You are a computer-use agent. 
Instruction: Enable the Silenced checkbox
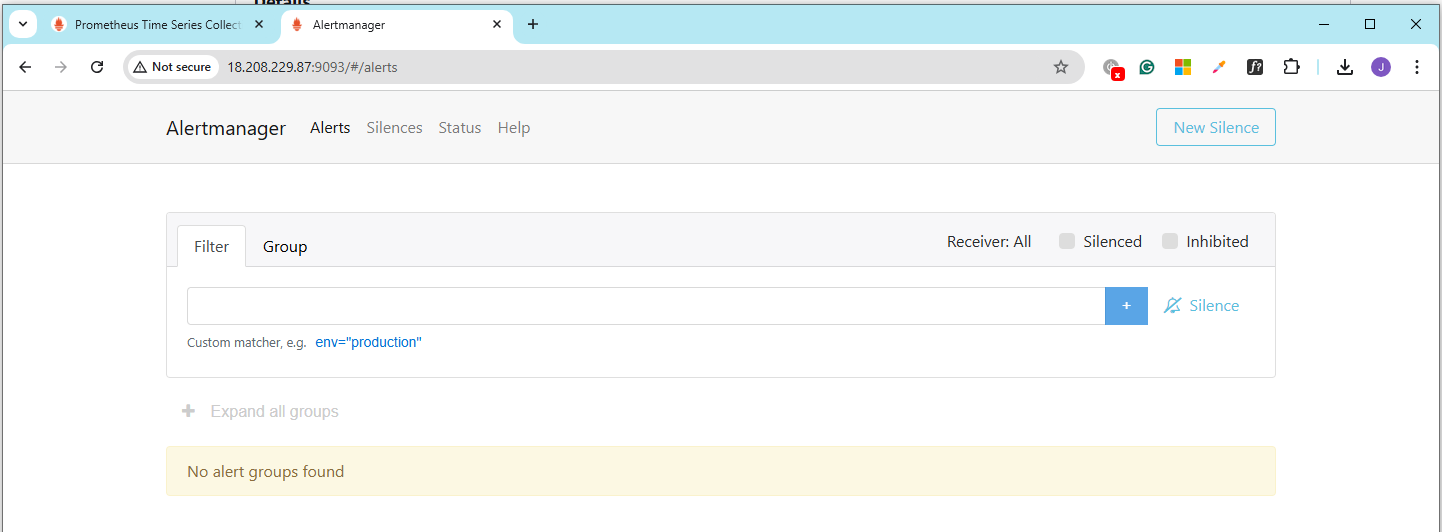[1067, 241]
